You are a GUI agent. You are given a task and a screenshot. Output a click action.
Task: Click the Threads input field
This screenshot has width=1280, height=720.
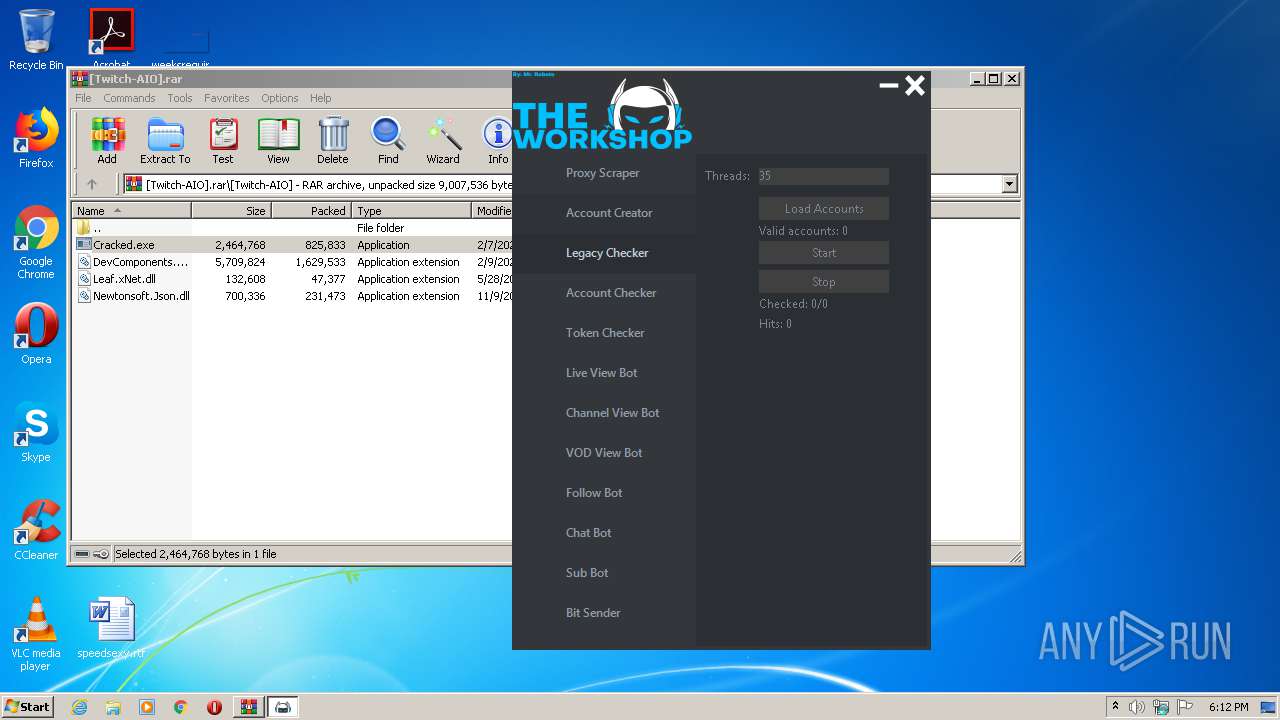[824, 176]
